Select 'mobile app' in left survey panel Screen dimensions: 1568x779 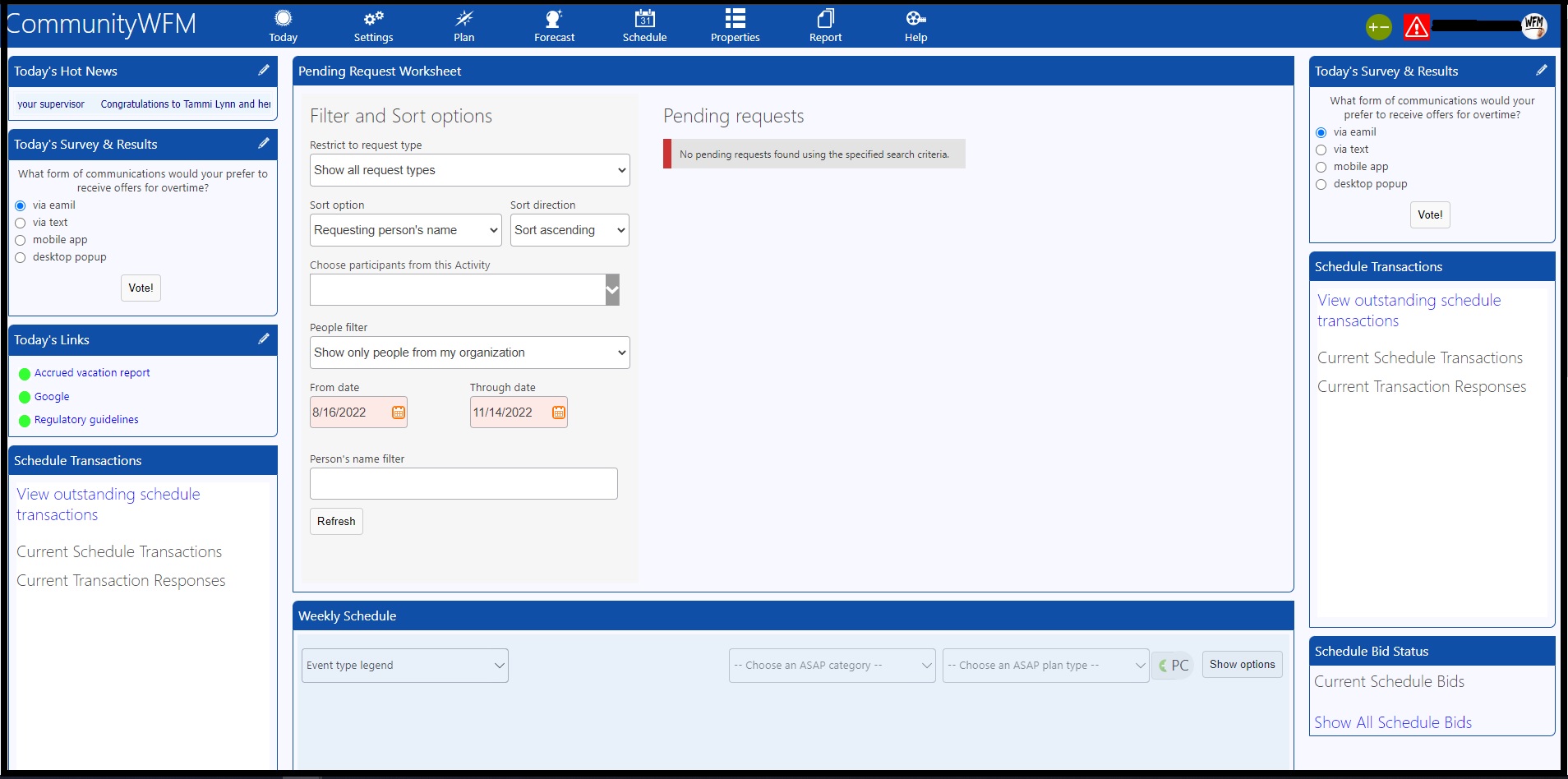tap(21, 240)
